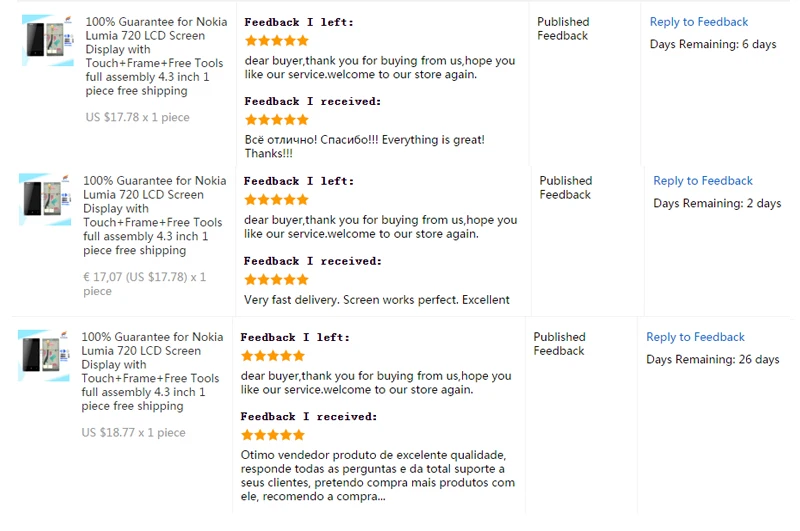Click Reply to Feedback for the 6 days remaining order
This screenshot has width=800, height=531.
698,22
